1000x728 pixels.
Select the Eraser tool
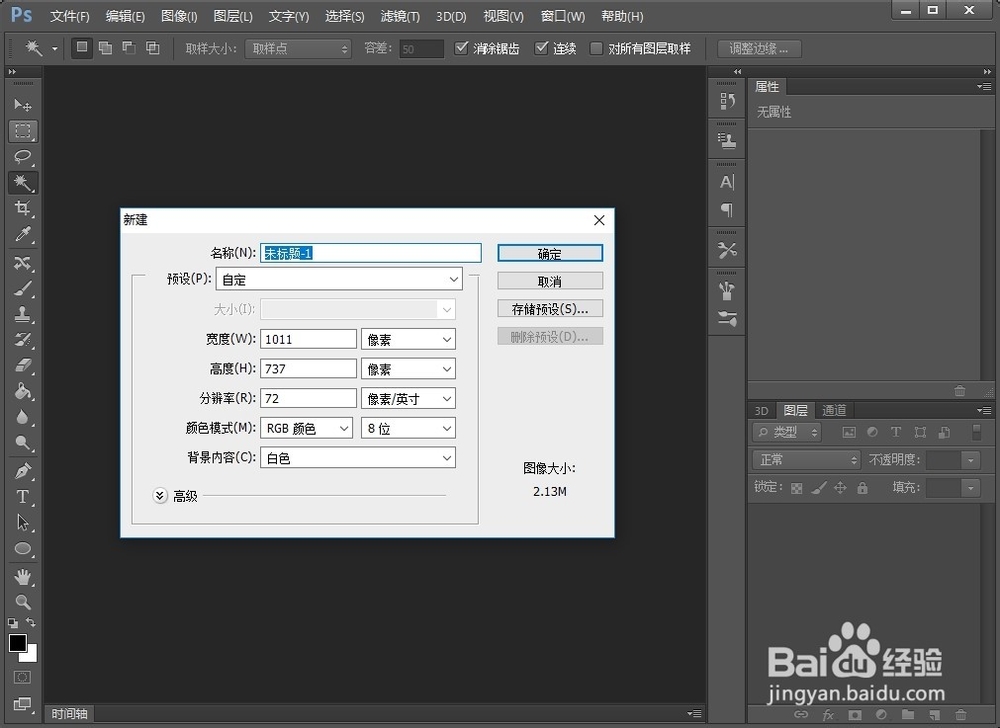click(23, 365)
